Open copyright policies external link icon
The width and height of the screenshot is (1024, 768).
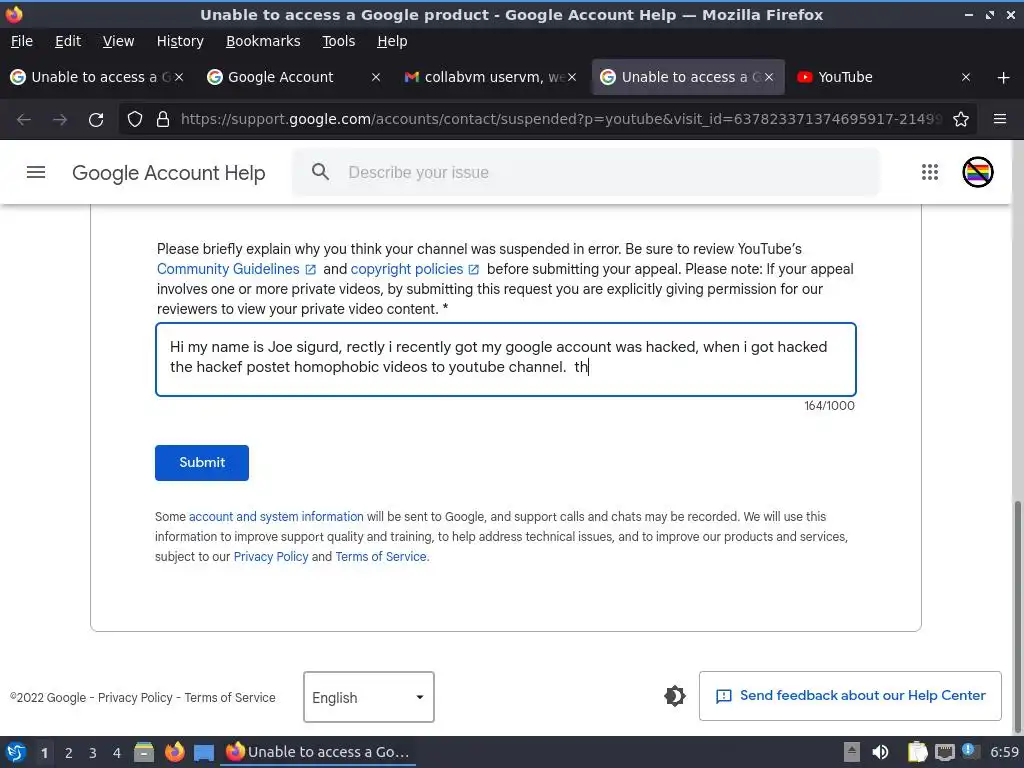(x=474, y=270)
